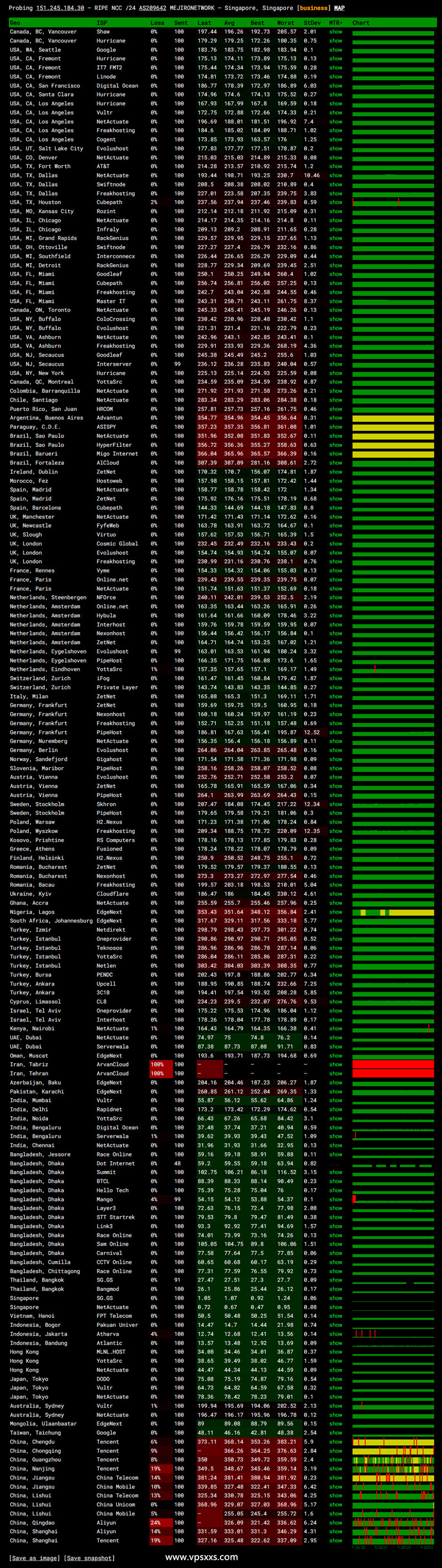The width and height of the screenshot is (442, 1568).
Task: Click the ISP column header
Action: click(102, 23)
